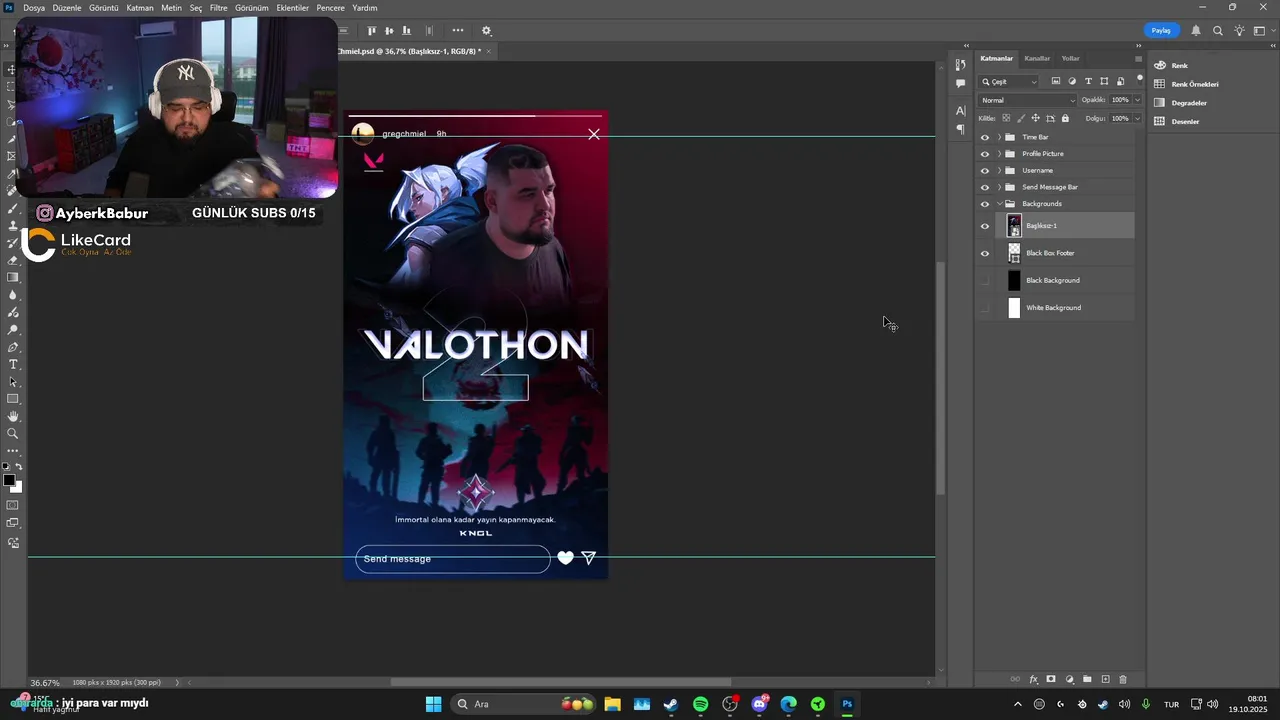Click the Paylaş share button
The image size is (1280, 720).
1161,31
